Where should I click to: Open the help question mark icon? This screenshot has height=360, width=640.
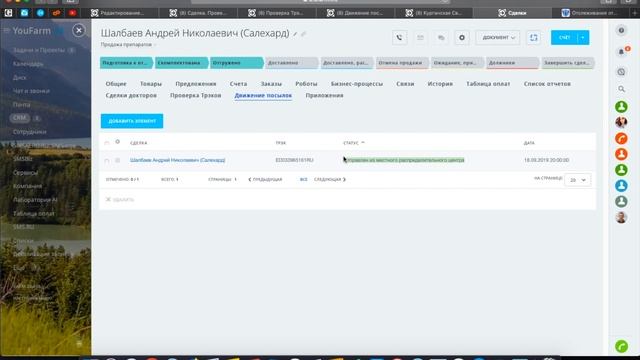pyautogui.click(x=621, y=30)
